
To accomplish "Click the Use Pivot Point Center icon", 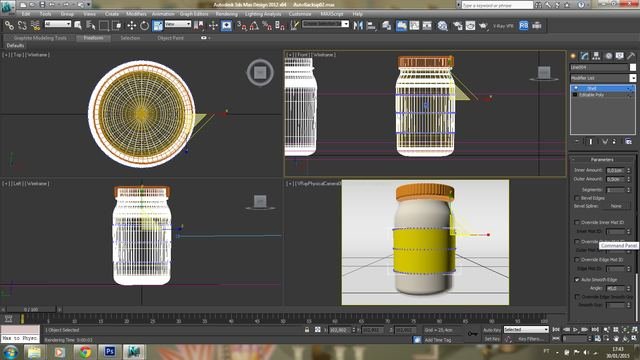I will pyautogui.click(x=199, y=26).
